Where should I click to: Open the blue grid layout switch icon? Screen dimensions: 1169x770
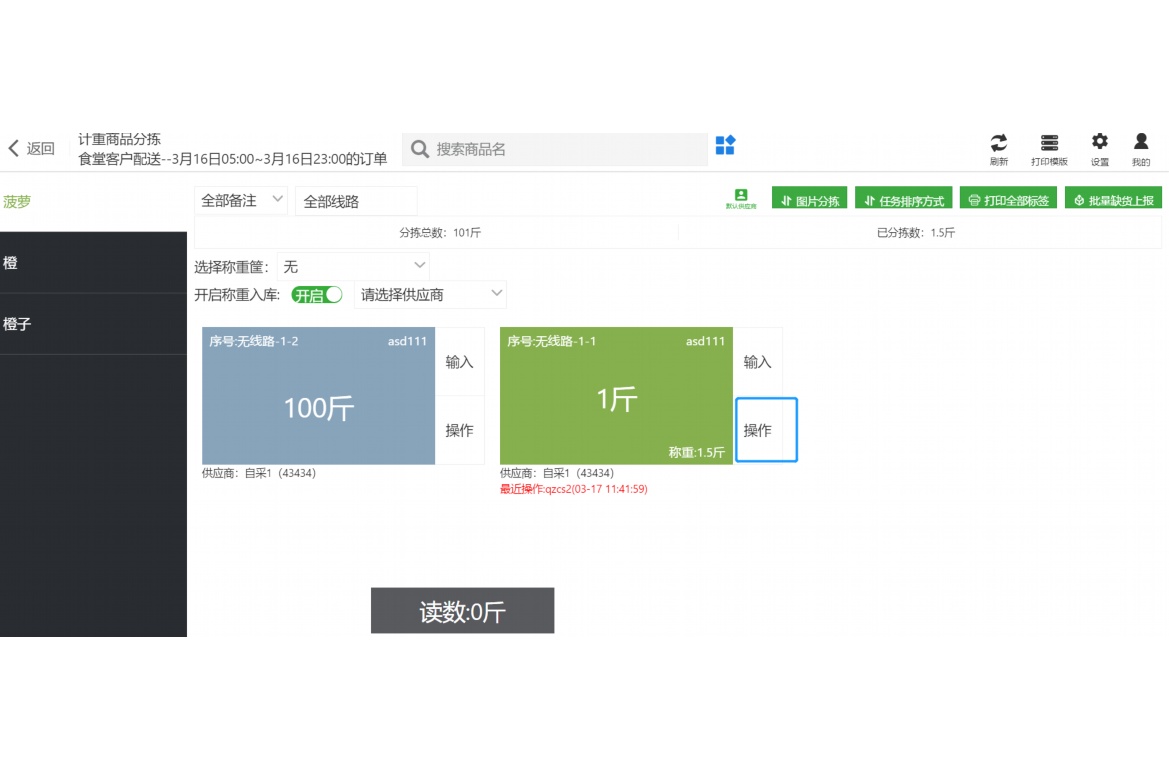click(725, 145)
